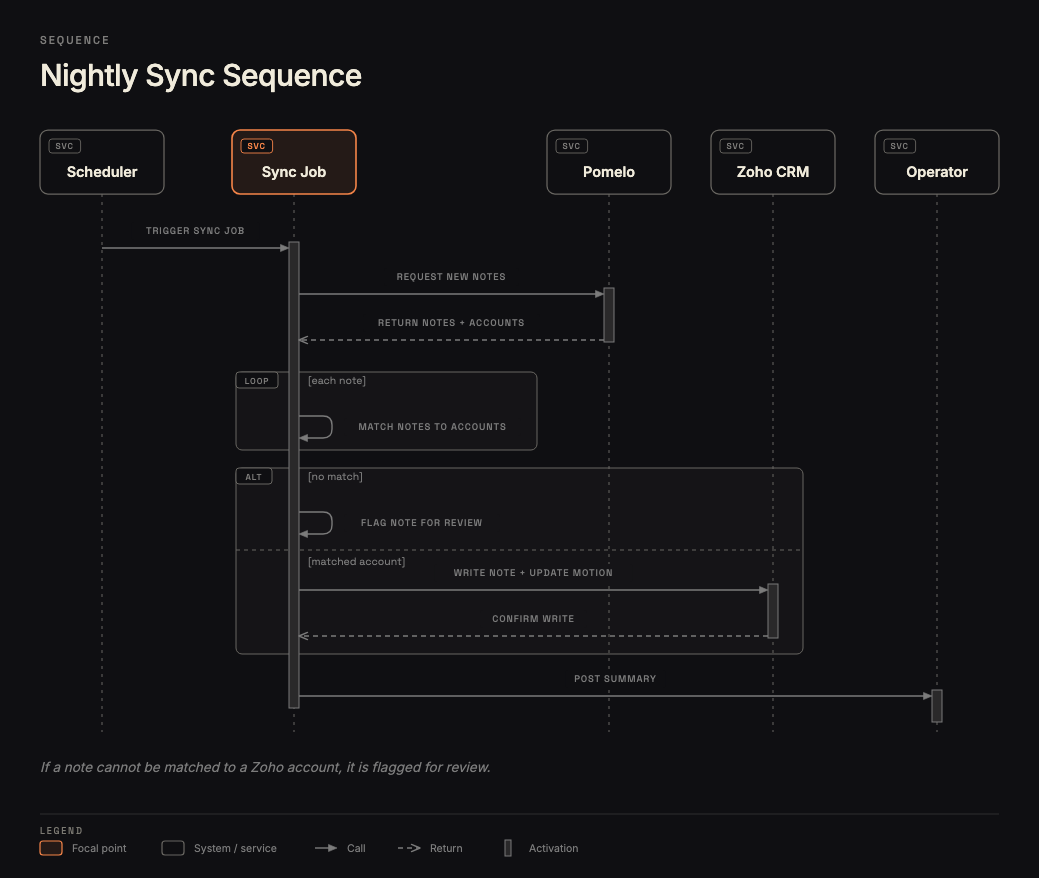1039x878 pixels.
Task: Click the '[each note]' loop condition
Action: point(337,380)
